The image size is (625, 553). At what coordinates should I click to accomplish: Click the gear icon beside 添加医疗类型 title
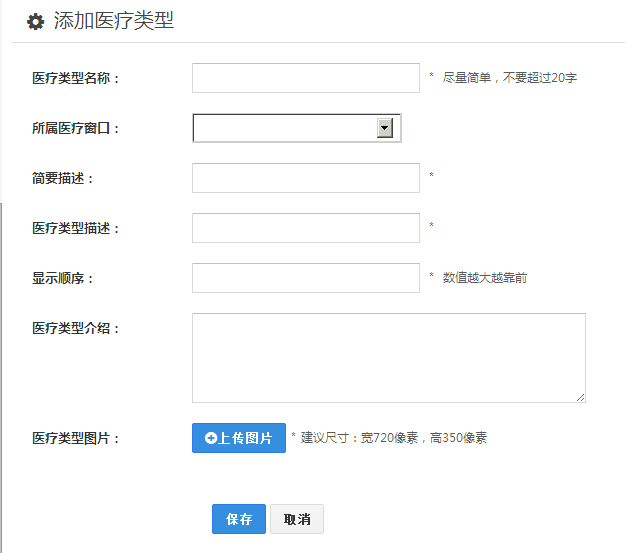[x=35, y=22]
